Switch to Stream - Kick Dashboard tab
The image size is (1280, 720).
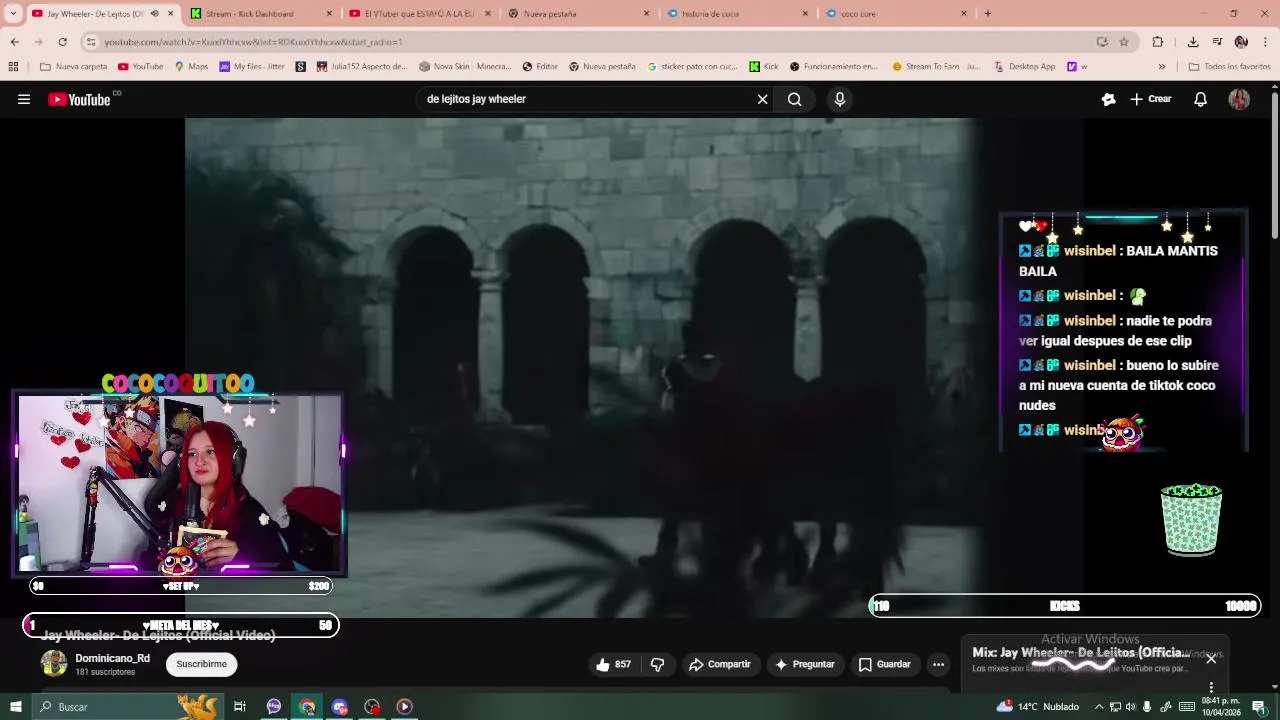click(260, 14)
